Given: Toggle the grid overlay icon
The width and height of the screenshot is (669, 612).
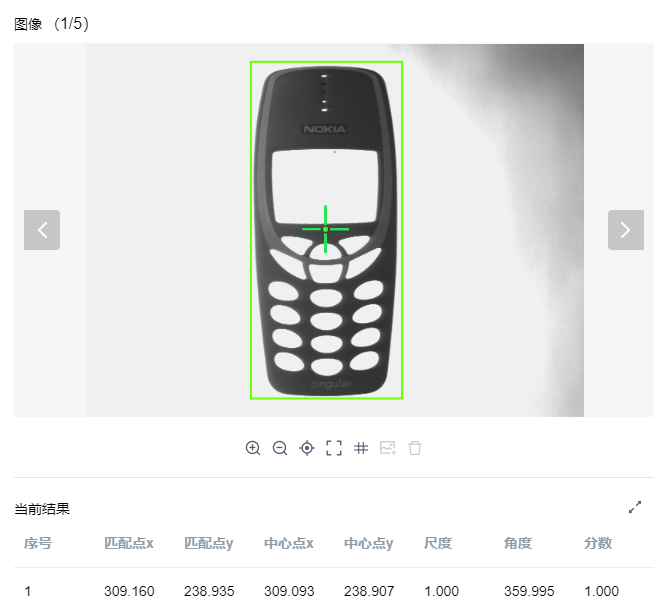Looking at the screenshot, I should (x=361, y=448).
